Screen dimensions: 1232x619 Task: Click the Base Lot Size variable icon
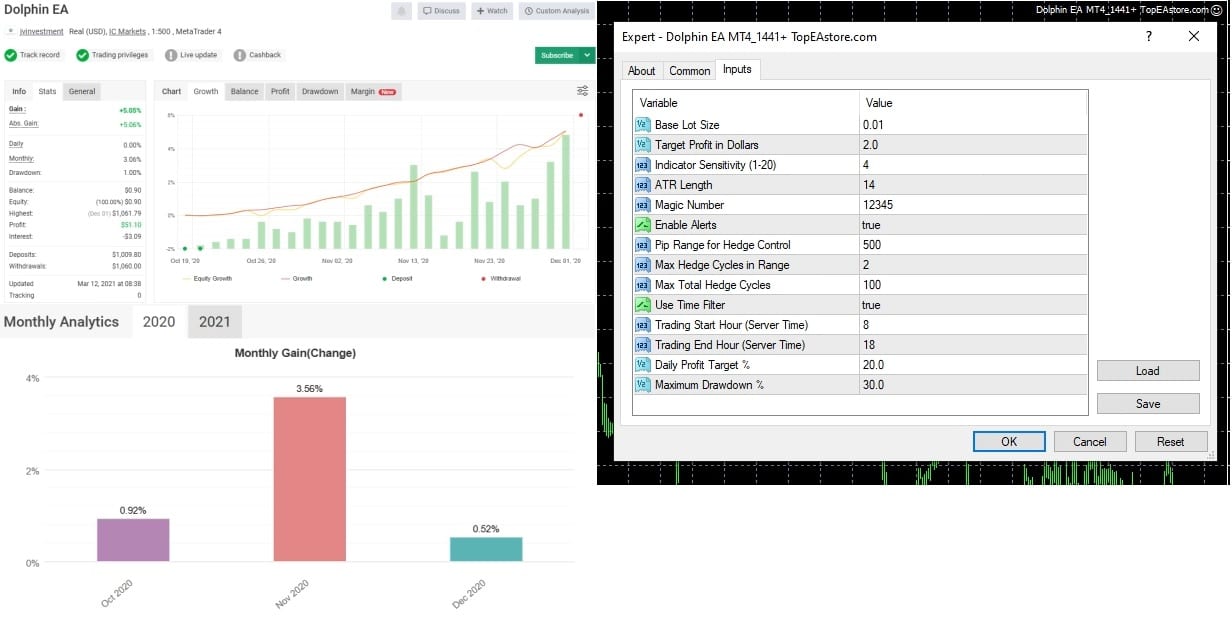[643, 125]
